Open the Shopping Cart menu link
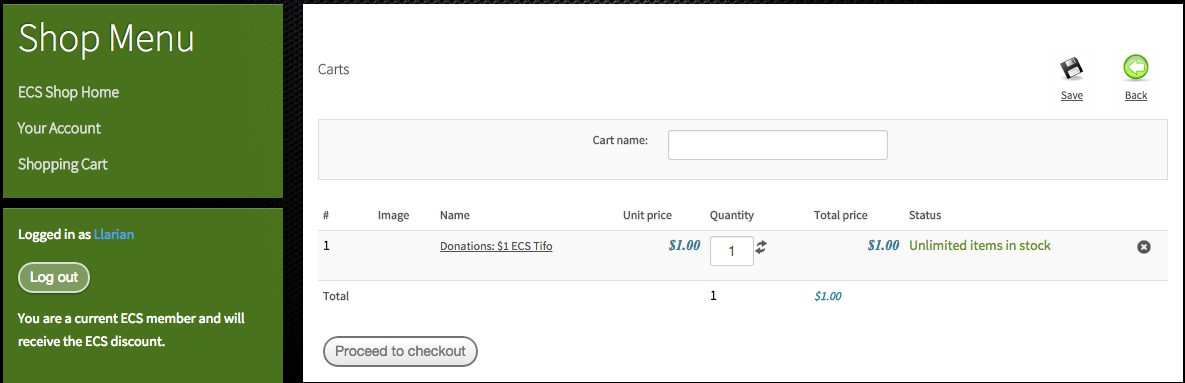 pos(63,164)
